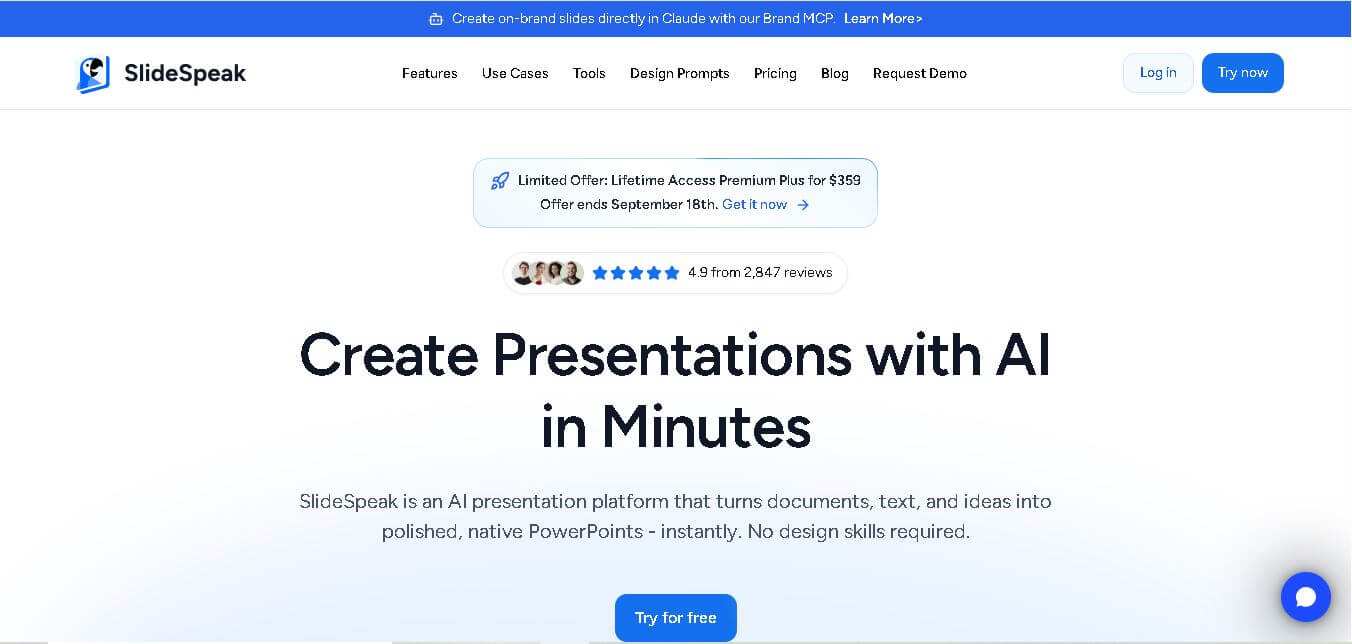Follow the Learn More link in banner
Viewport: 1352px width, 644px height.
pos(883,19)
